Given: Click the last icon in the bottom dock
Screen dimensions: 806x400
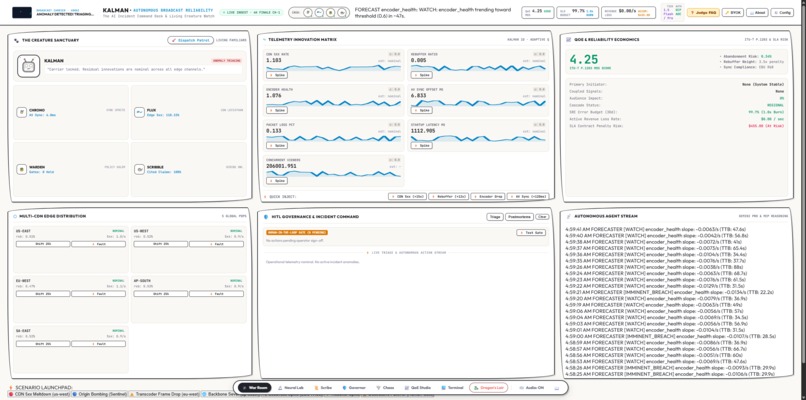Looking at the screenshot, I should [x=557, y=388].
